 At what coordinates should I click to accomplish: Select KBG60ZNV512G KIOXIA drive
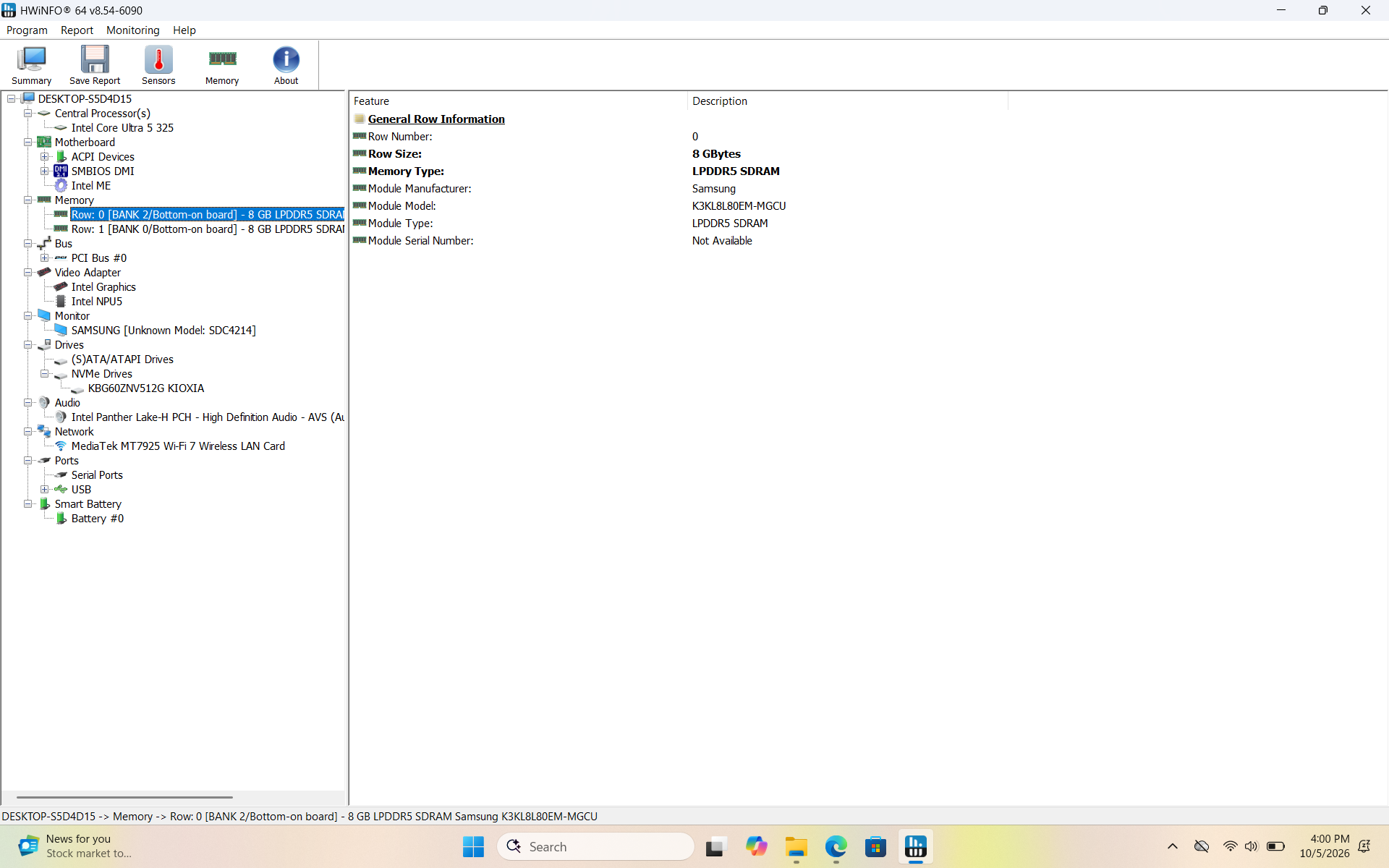(146, 388)
